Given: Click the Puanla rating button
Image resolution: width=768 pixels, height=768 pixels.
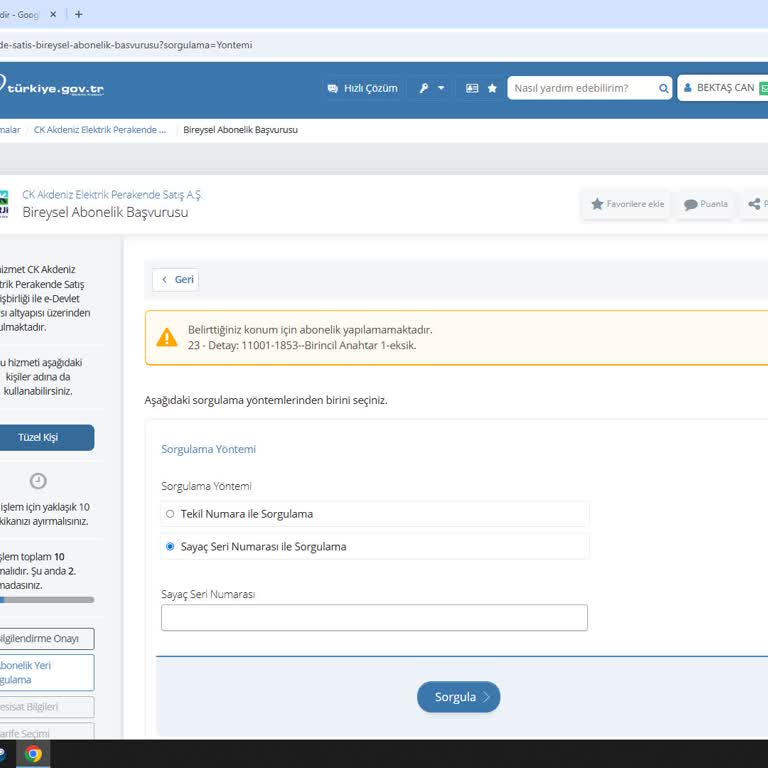Looking at the screenshot, I should [x=705, y=204].
